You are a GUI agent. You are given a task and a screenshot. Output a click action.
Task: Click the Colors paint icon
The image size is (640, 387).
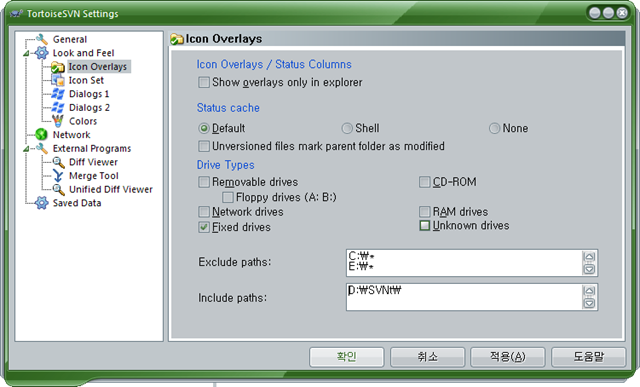58,121
